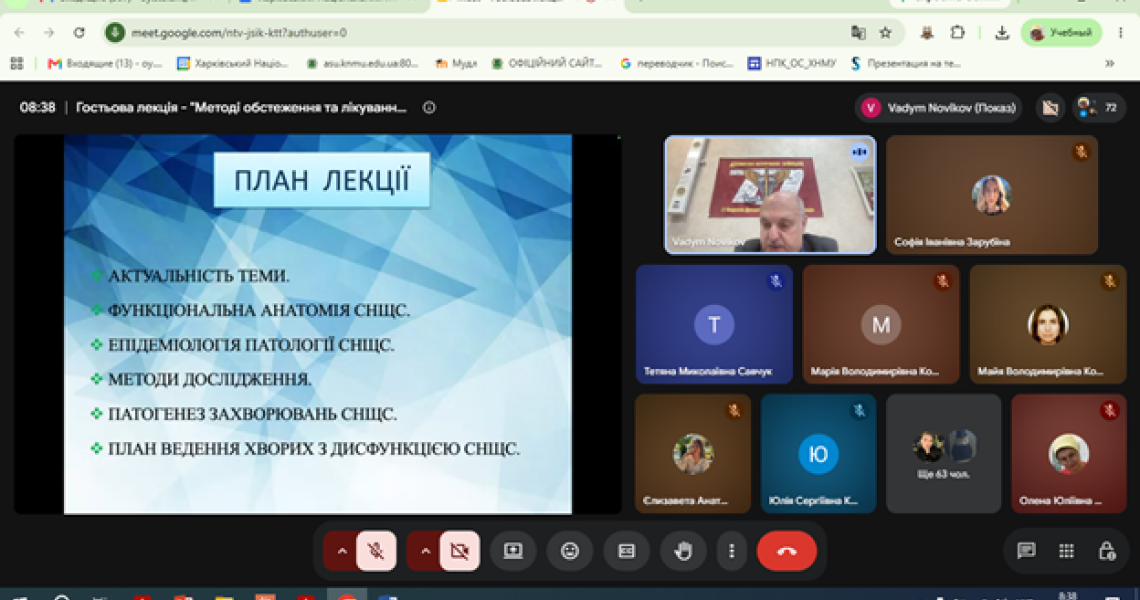Click the Vadym Novikov presenting chip

[x=939, y=108]
